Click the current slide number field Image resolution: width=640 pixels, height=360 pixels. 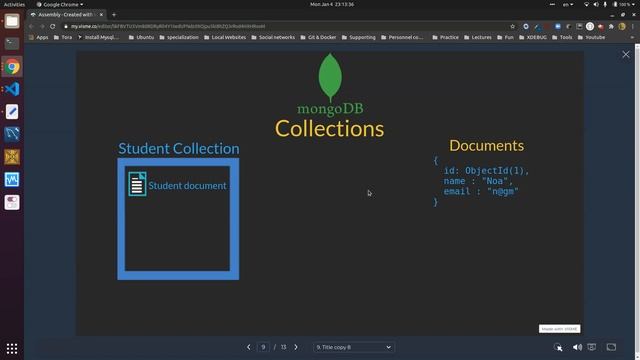point(263,347)
